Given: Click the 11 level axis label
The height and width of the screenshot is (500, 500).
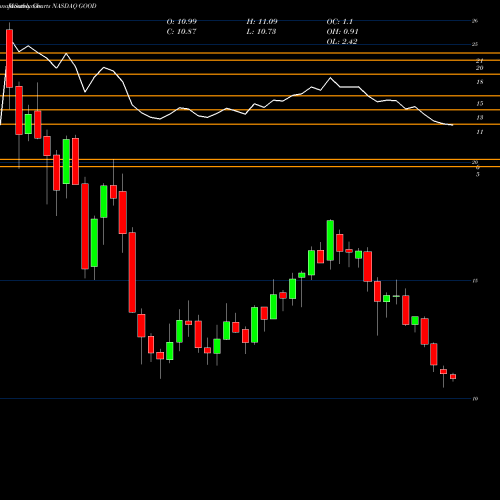Looking at the screenshot, I should [x=480, y=132].
